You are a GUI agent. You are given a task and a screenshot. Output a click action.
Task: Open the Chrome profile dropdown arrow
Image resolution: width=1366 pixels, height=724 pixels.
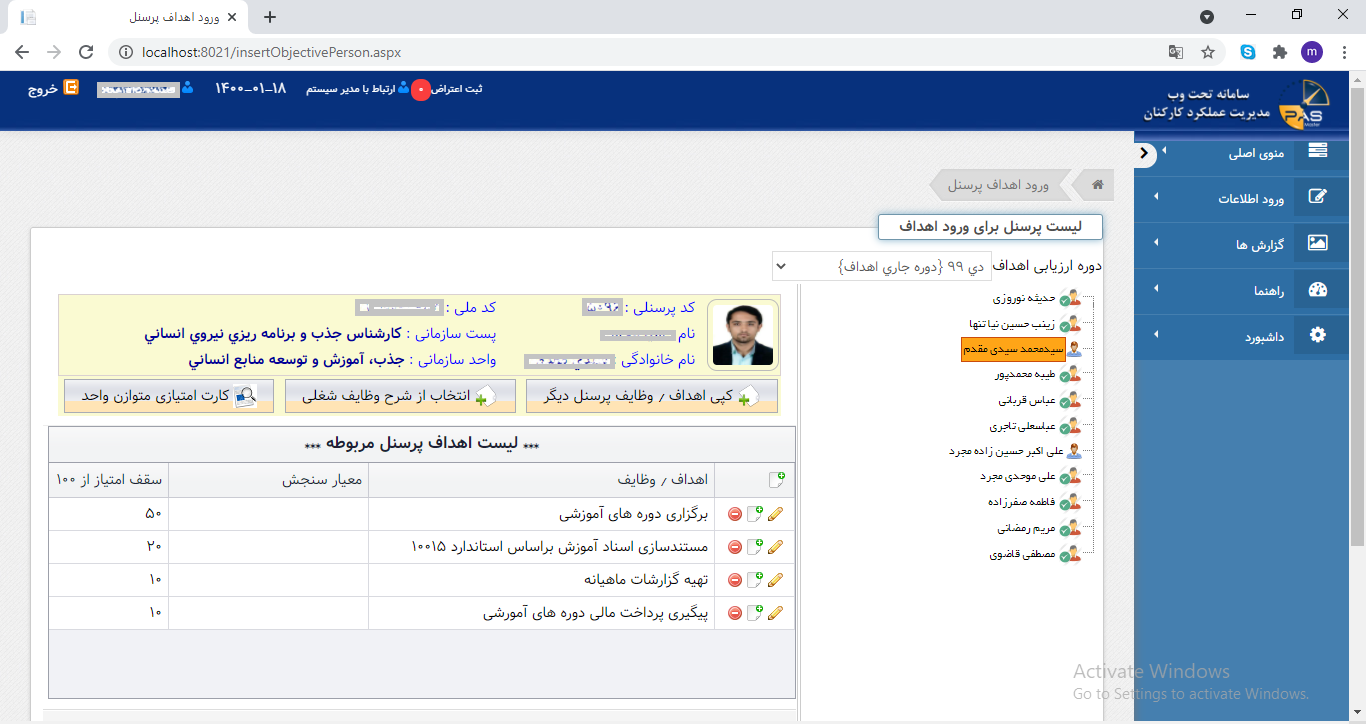point(1207,17)
